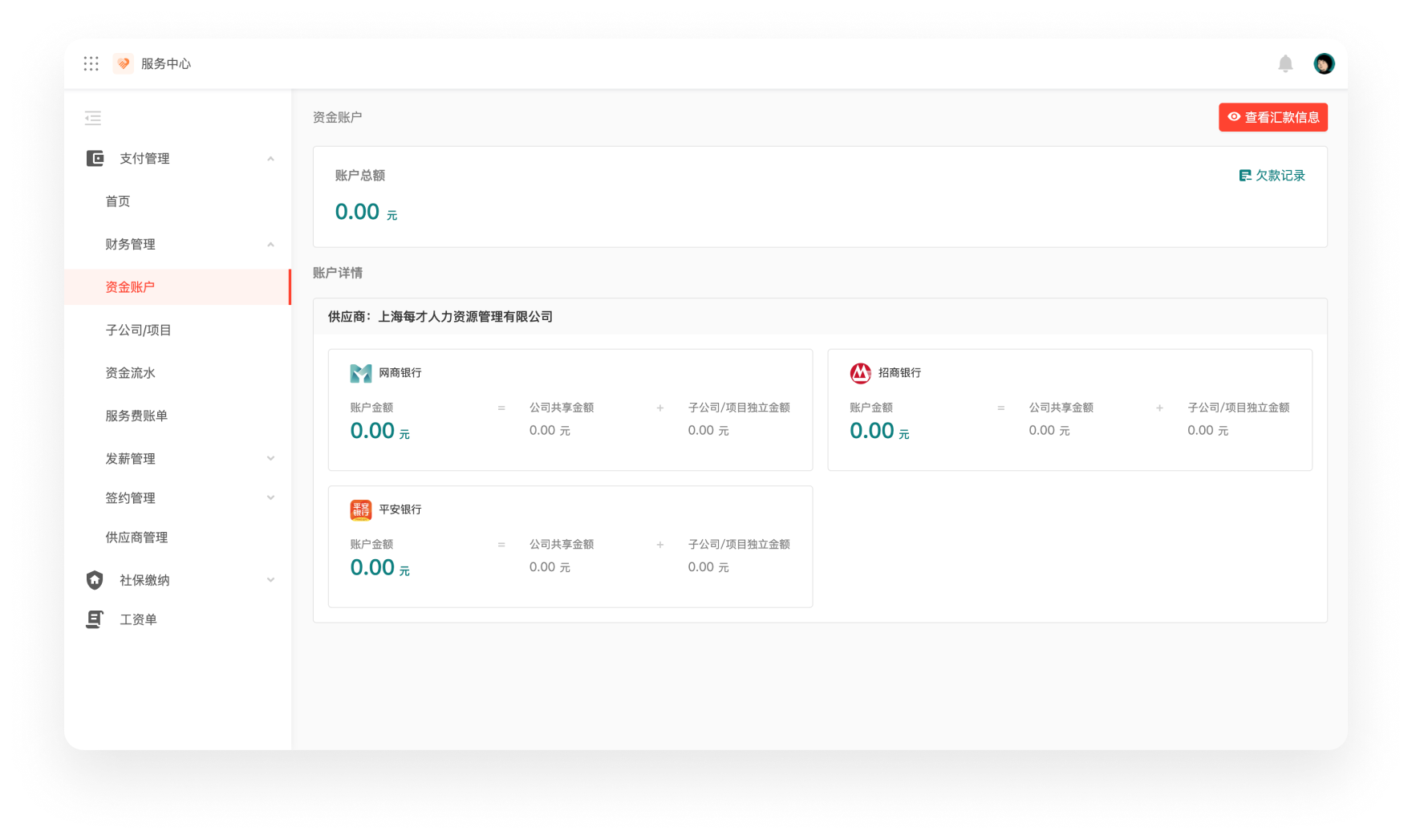Click the 网商银行 logo icon
The width and height of the screenshot is (1412, 840).
[361, 373]
